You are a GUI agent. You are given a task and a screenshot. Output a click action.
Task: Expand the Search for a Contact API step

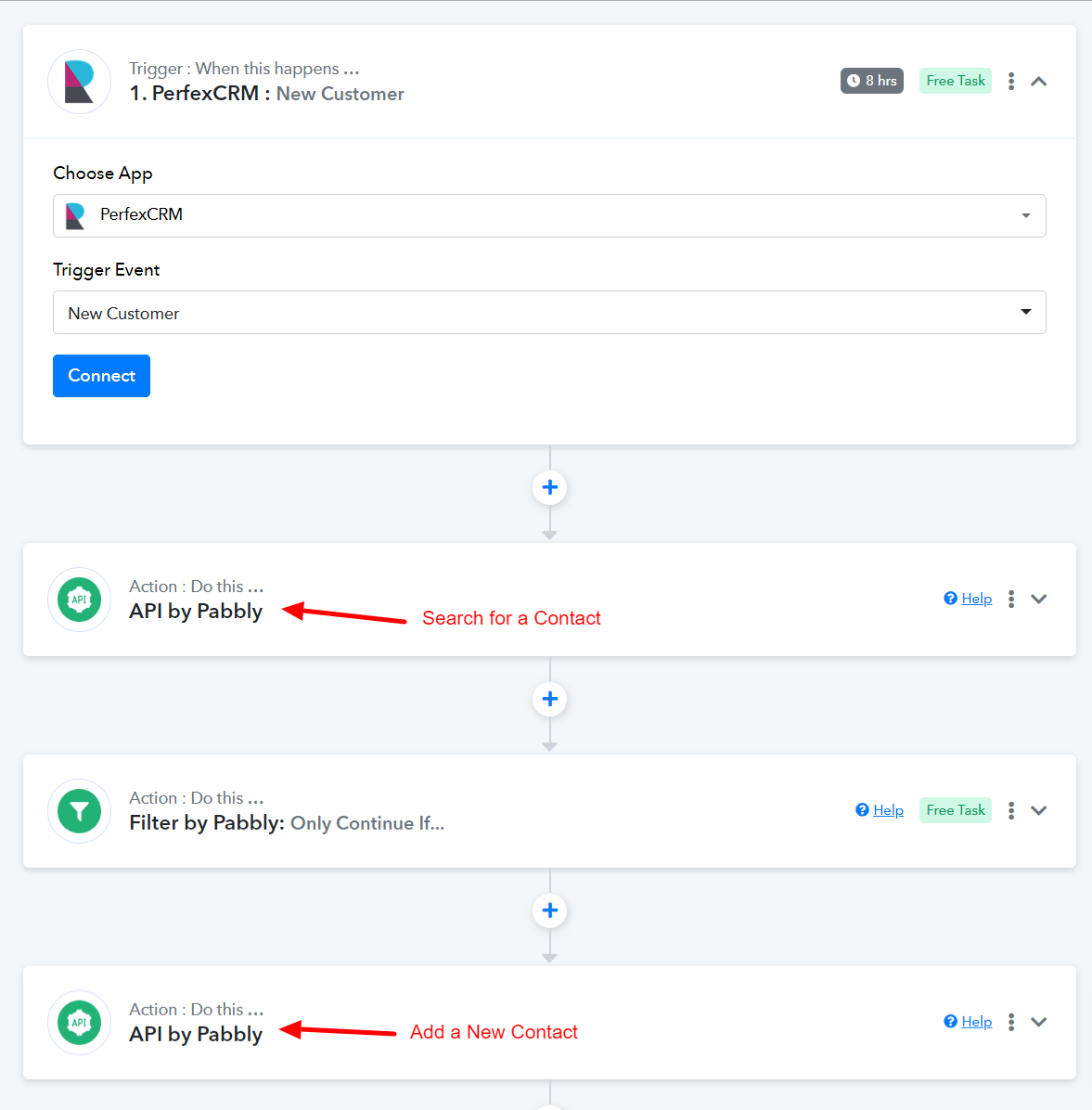(x=1038, y=599)
